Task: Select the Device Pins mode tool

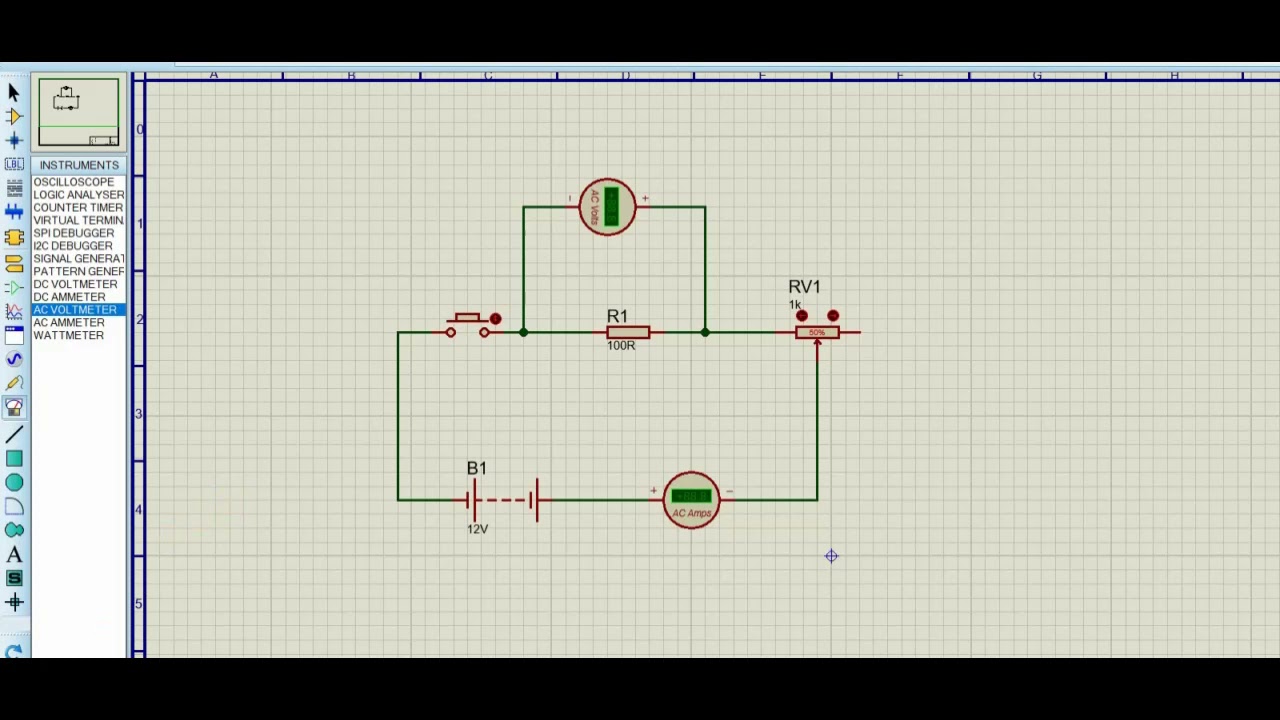Action: coord(14,287)
